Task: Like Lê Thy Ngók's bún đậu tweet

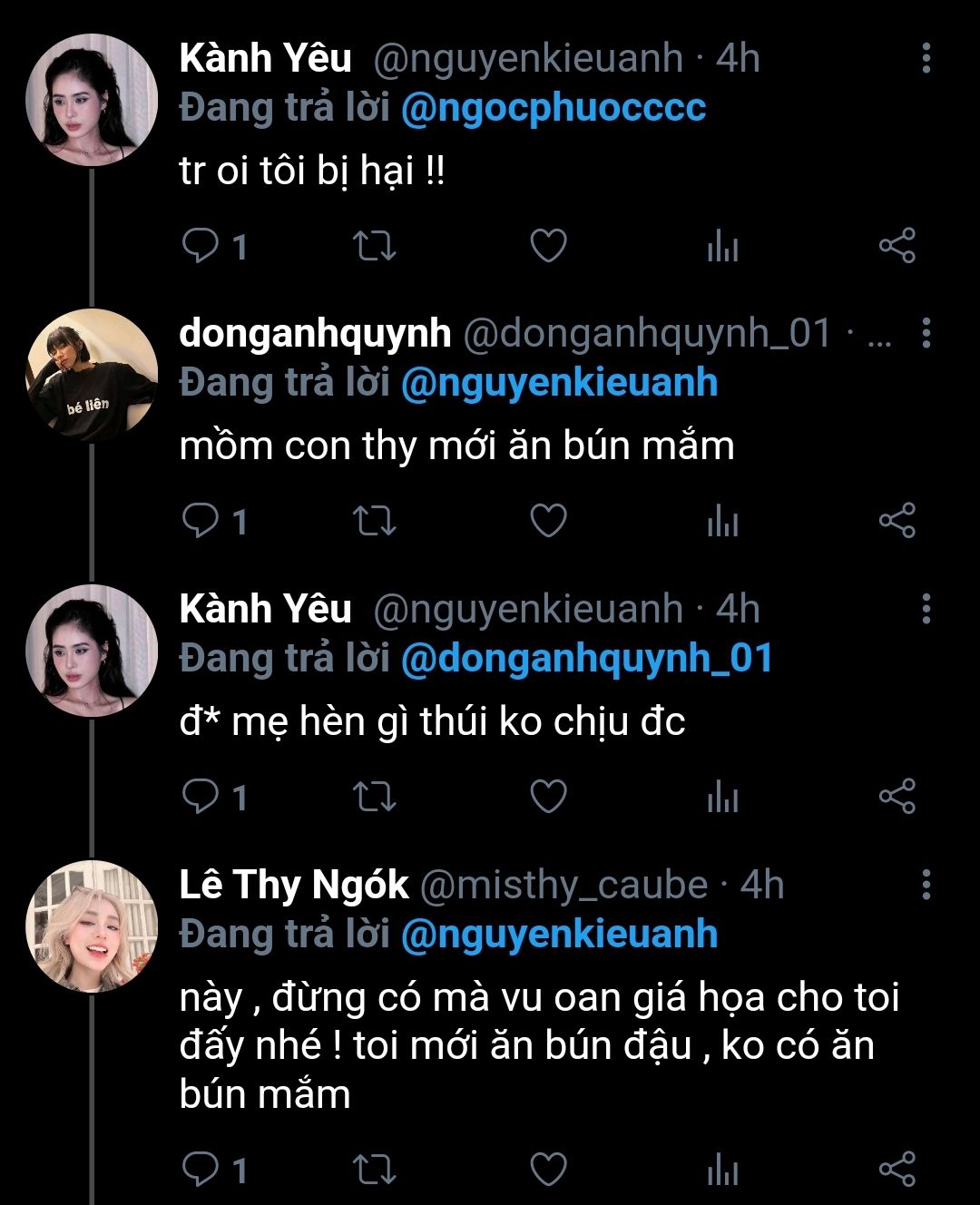Action: pyautogui.click(x=548, y=1170)
